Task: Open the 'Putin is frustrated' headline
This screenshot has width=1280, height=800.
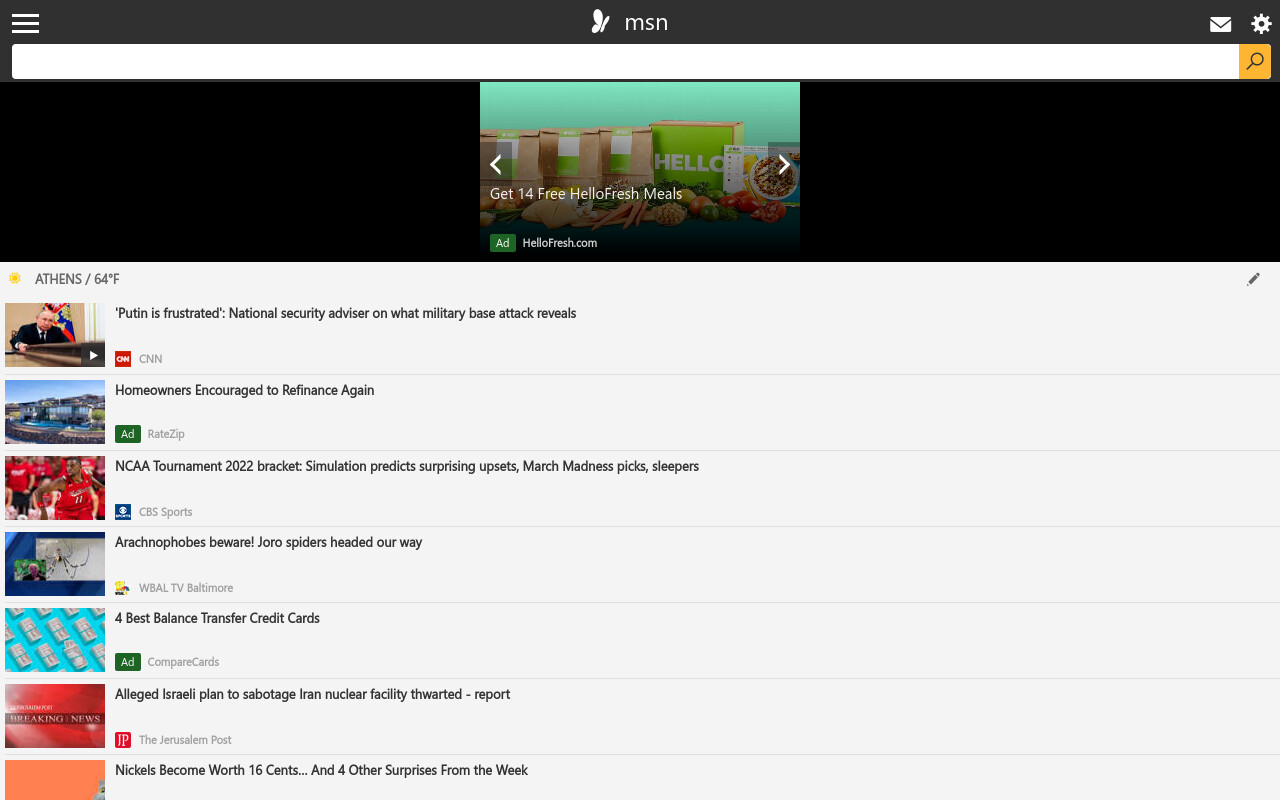Action: pyautogui.click(x=346, y=313)
